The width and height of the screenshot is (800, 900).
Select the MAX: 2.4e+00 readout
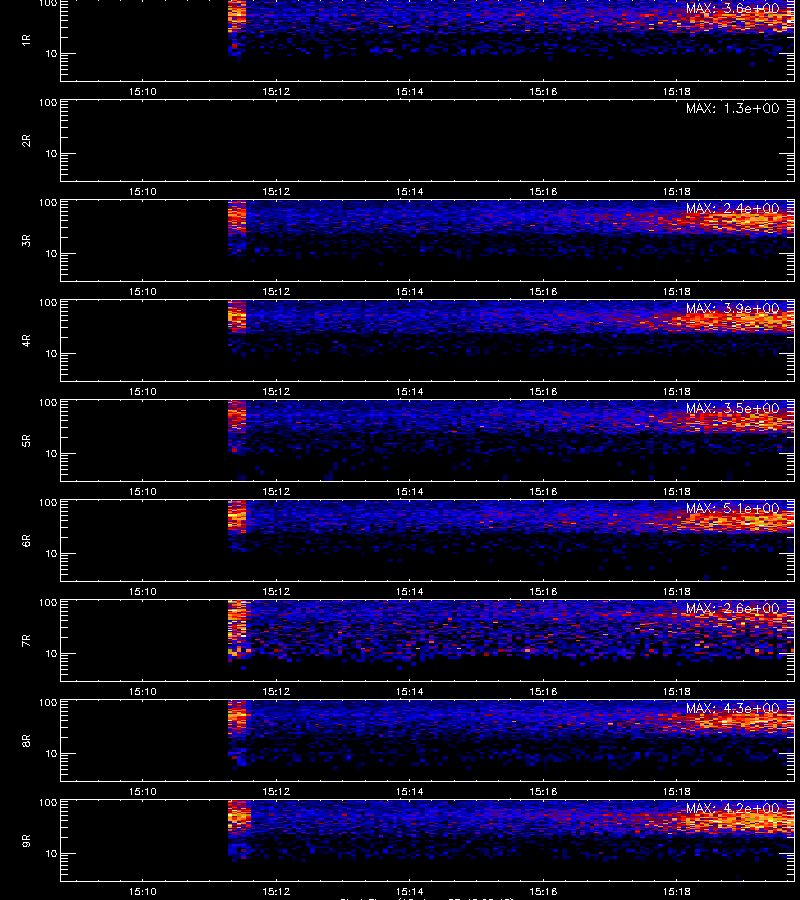(x=733, y=208)
